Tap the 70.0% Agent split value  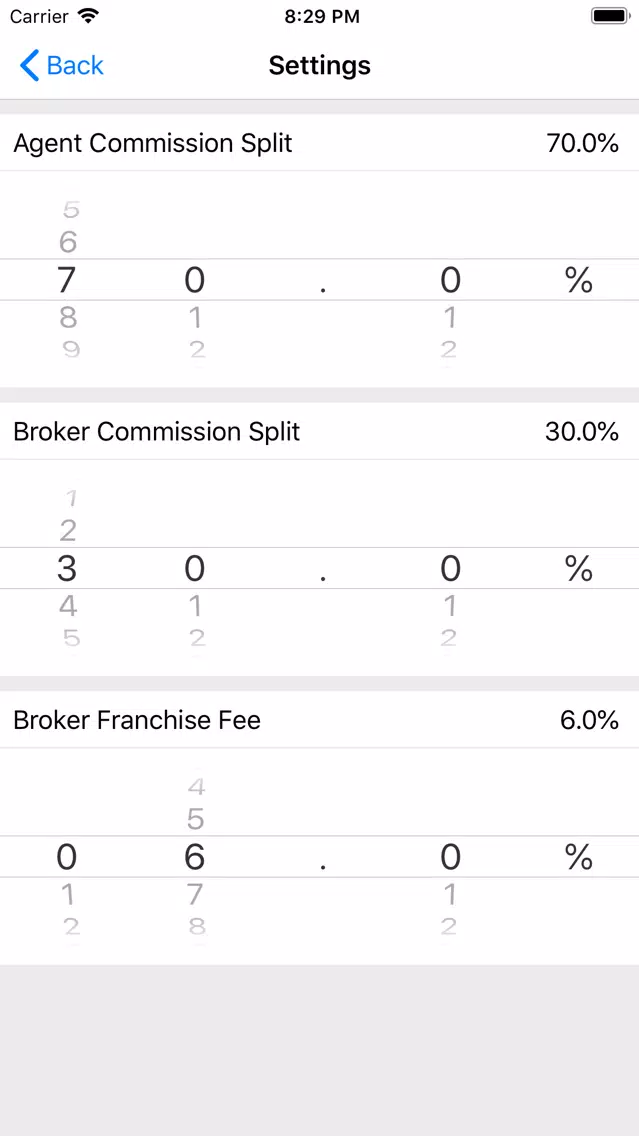582,143
